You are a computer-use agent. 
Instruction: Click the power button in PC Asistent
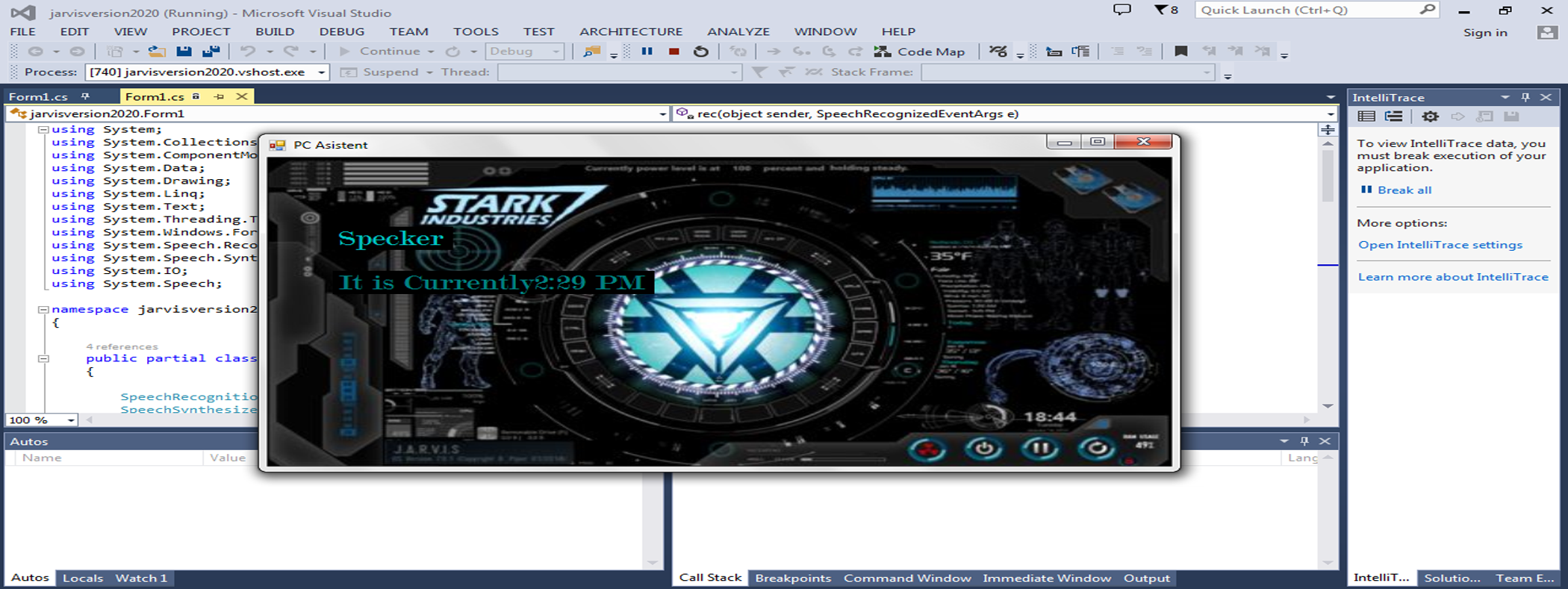point(983,448)
